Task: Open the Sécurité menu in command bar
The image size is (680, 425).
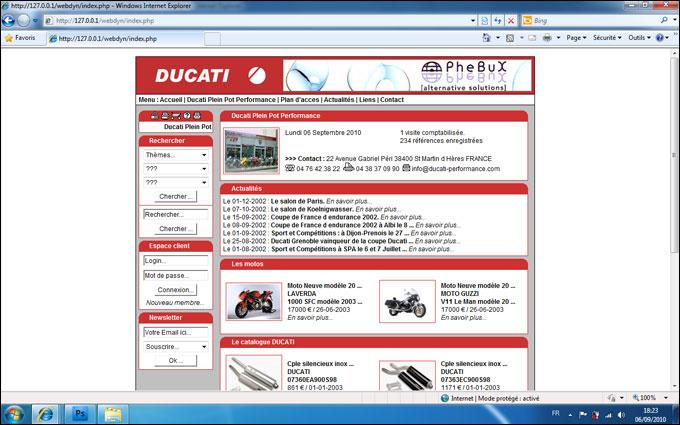Action: pos(607,38)
